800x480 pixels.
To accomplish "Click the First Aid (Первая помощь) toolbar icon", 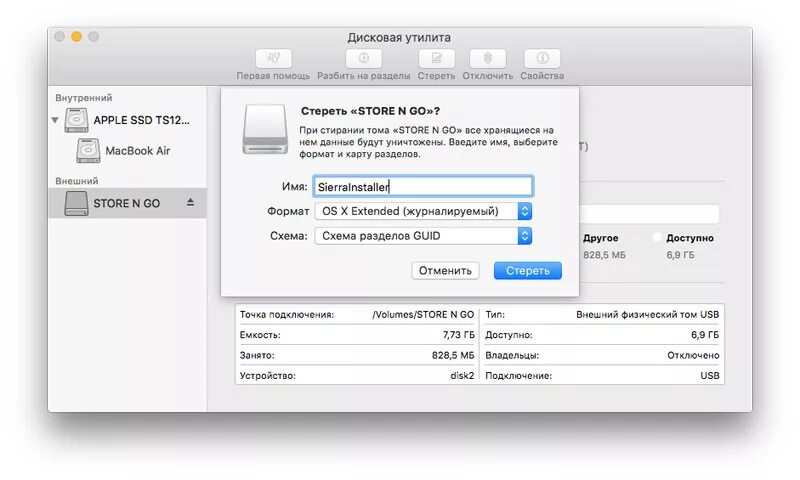I will click(273, 58).
